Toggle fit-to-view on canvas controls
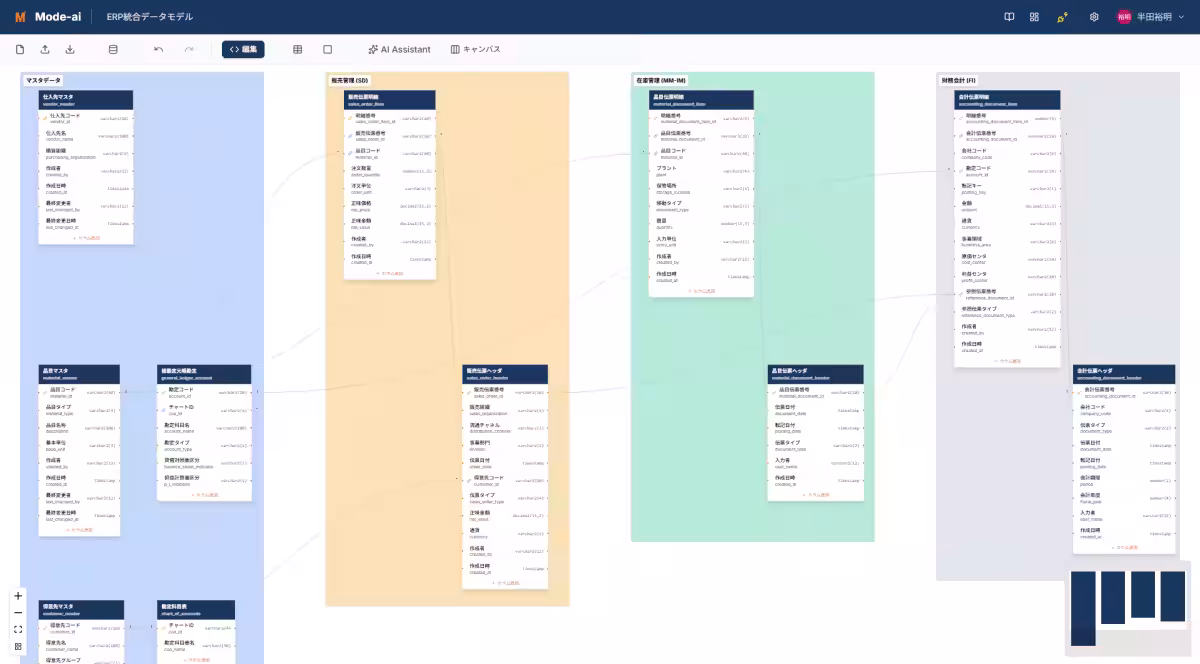 18,629
